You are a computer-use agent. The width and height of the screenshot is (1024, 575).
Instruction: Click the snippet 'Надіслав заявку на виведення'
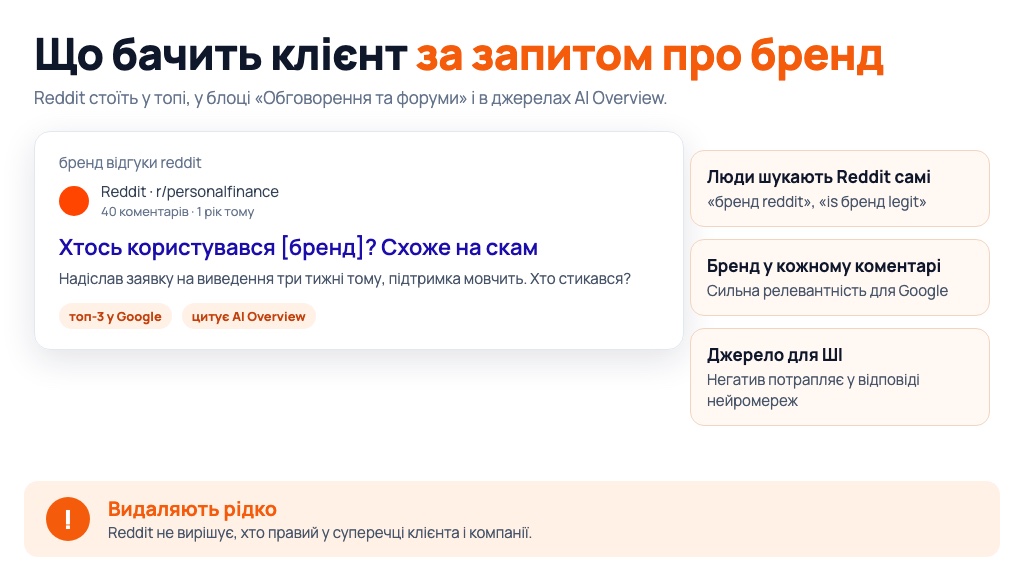point(345,279)
